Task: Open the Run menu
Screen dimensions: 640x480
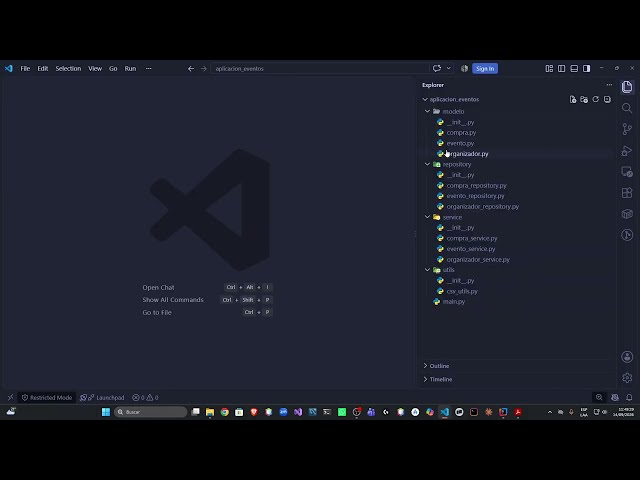Action: tap(130, 69)
